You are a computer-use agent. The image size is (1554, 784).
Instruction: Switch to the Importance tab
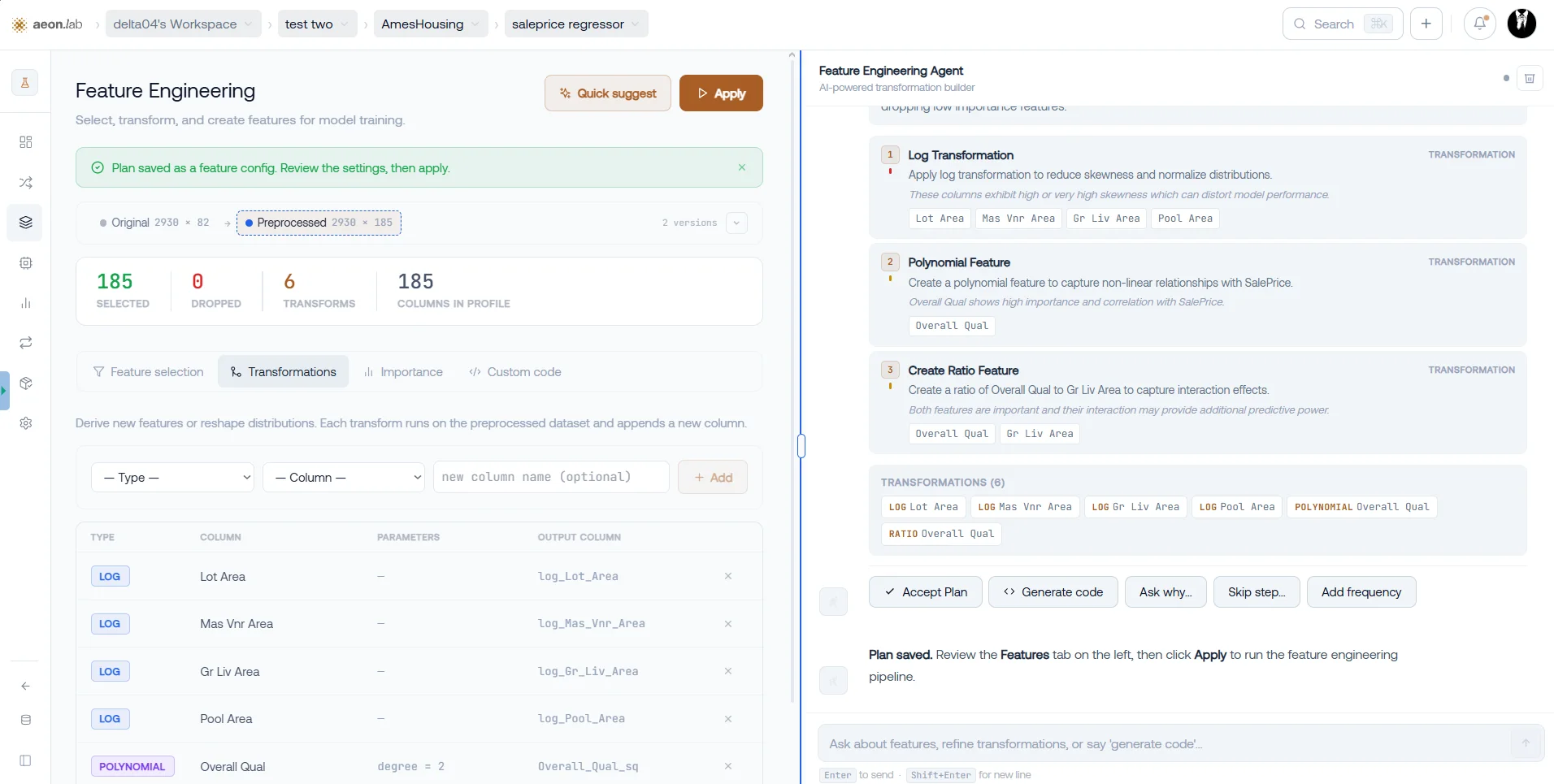[404, 371]
